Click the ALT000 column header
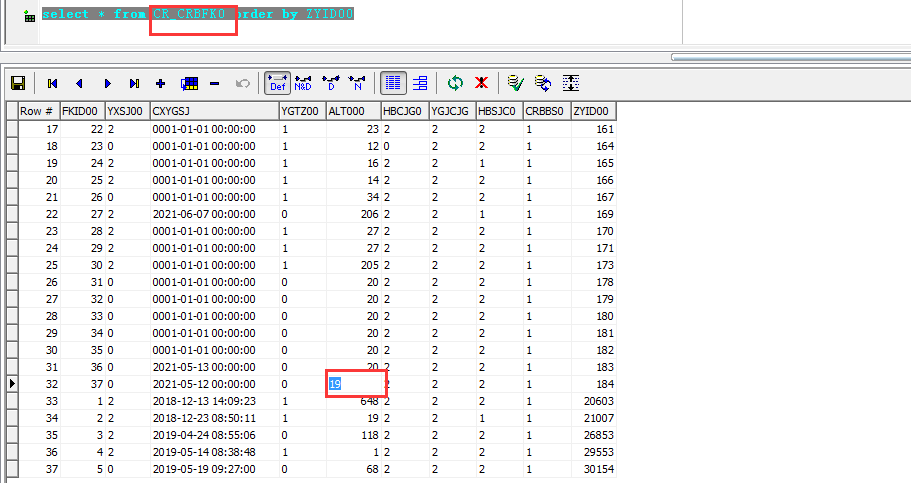 [x=353, y=111]
